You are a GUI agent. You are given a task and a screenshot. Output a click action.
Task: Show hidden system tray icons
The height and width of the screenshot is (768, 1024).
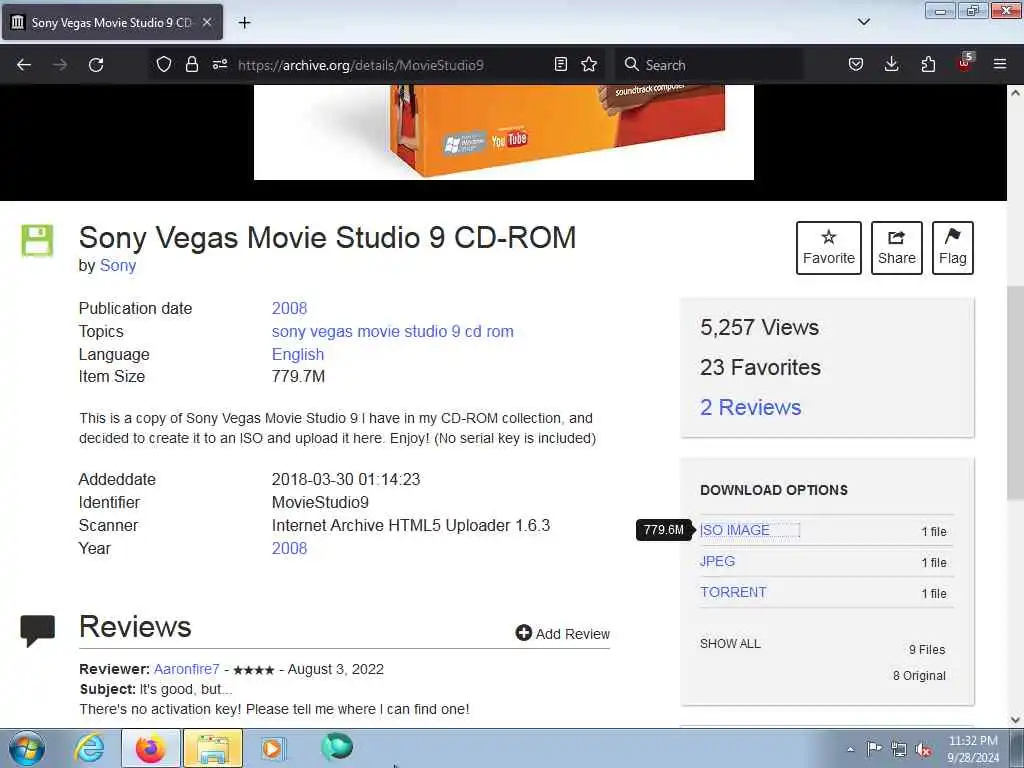tap(850, 750)
